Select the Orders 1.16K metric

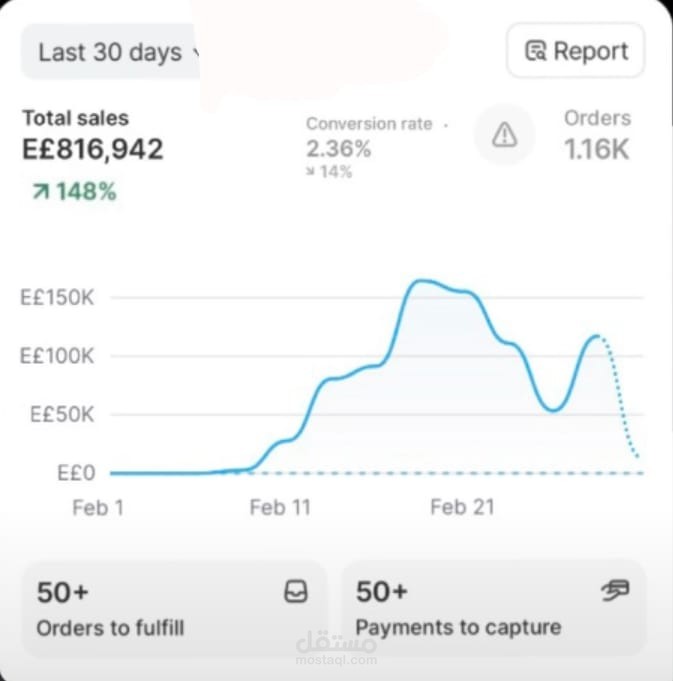tap(597, 136)
